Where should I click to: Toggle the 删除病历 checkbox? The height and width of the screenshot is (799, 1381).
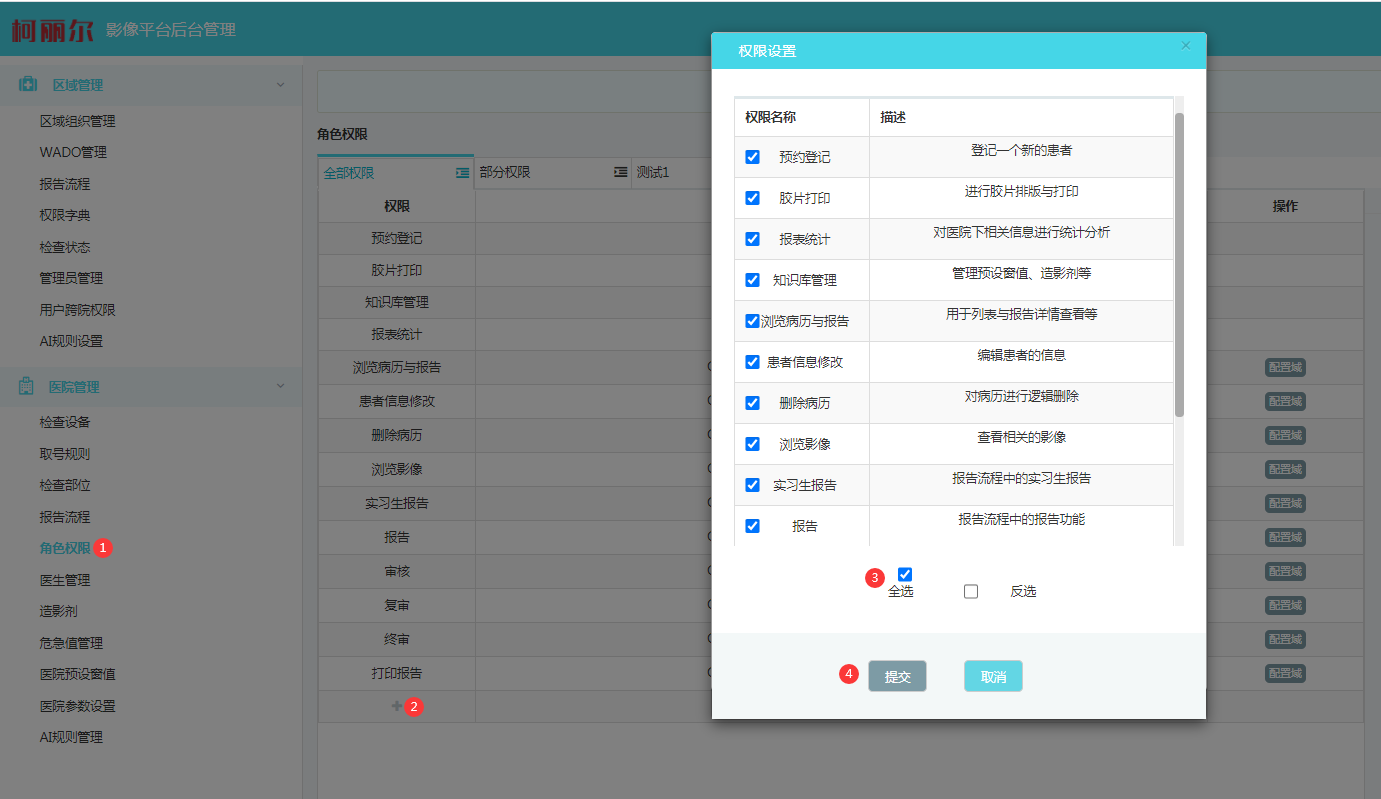(753, 403)
